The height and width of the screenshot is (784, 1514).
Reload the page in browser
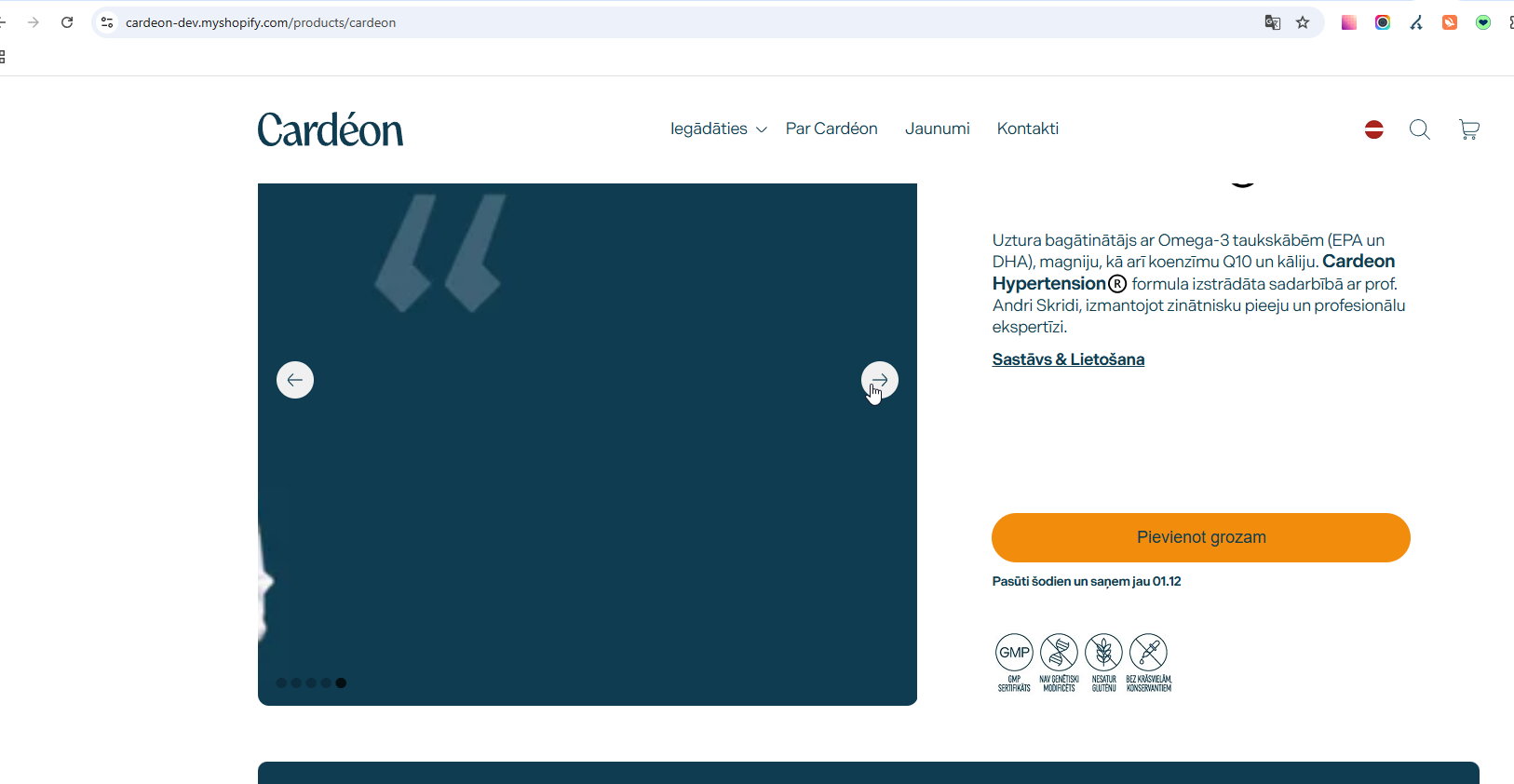click(67, 22)
